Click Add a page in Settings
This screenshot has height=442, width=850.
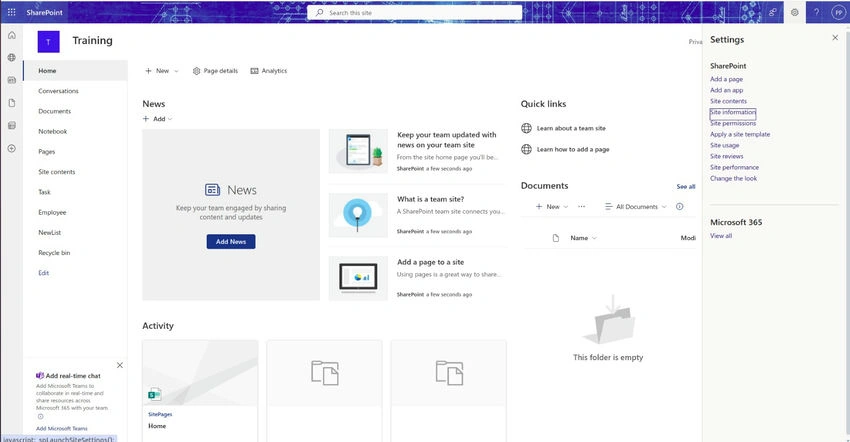[x=726, y=79]
